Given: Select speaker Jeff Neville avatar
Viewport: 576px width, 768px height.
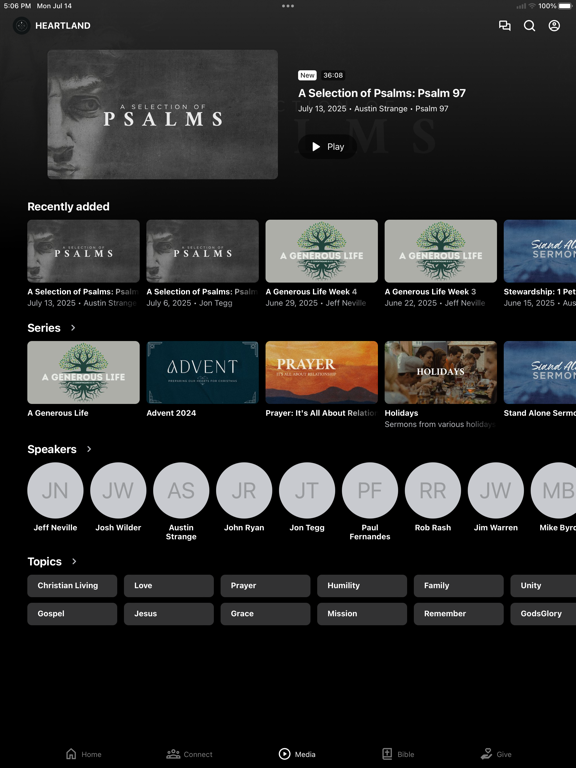Looking at the screenshot, I should [55, 490].
